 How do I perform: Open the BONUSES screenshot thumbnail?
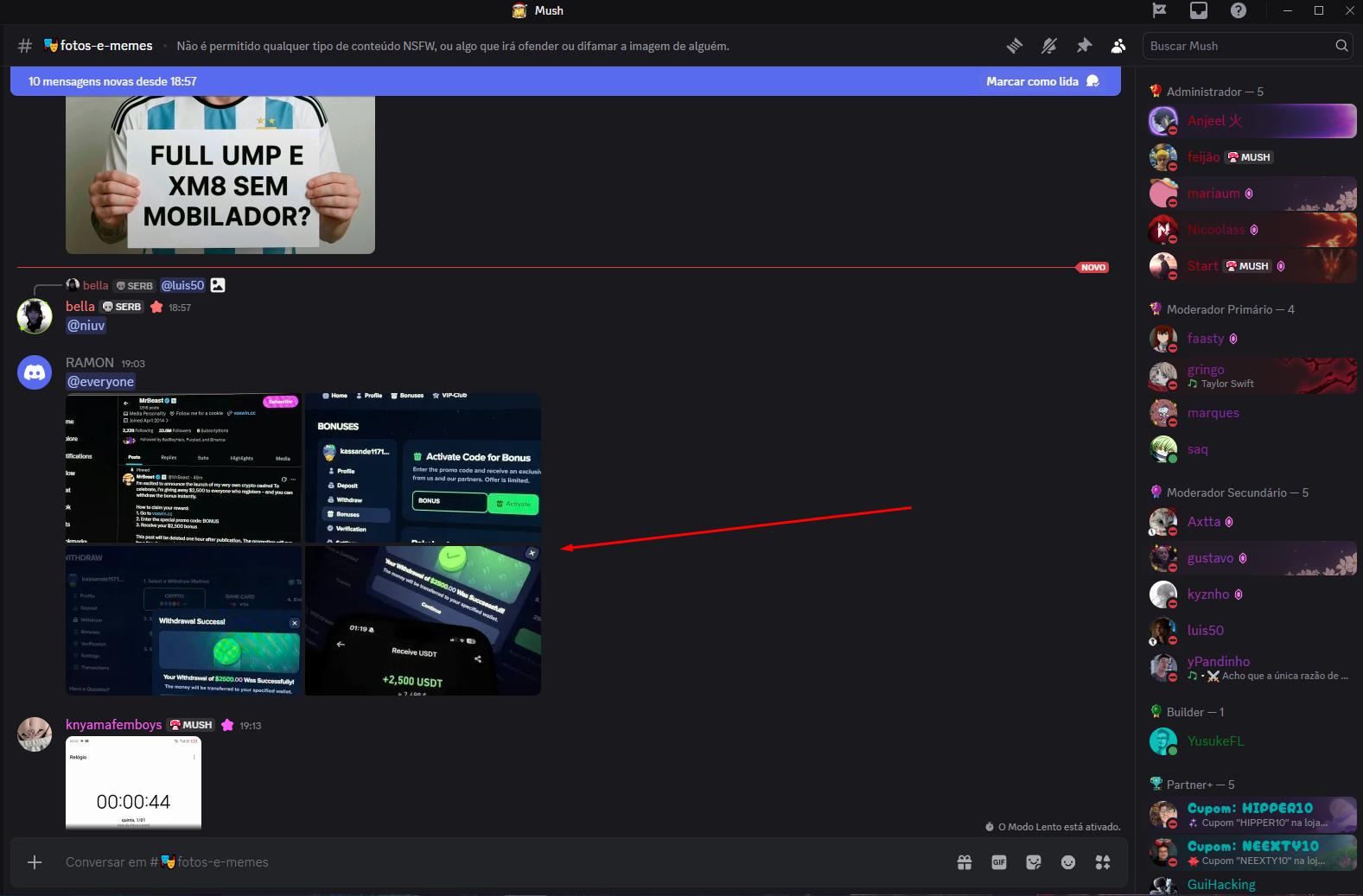point(423,468)
